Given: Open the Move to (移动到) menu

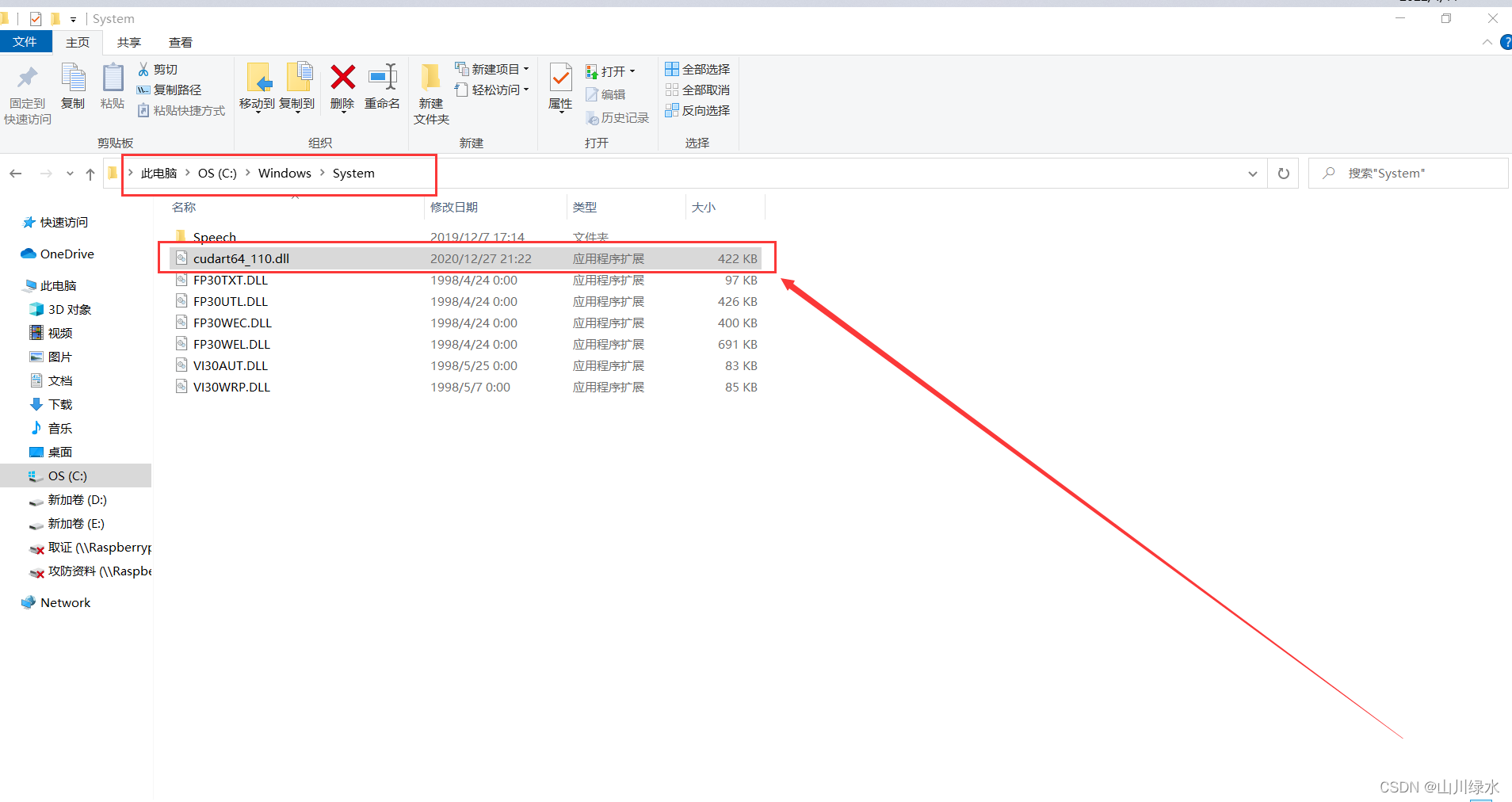Looking at the screenshot, I should pyautogui.click(x=257, y=87).
